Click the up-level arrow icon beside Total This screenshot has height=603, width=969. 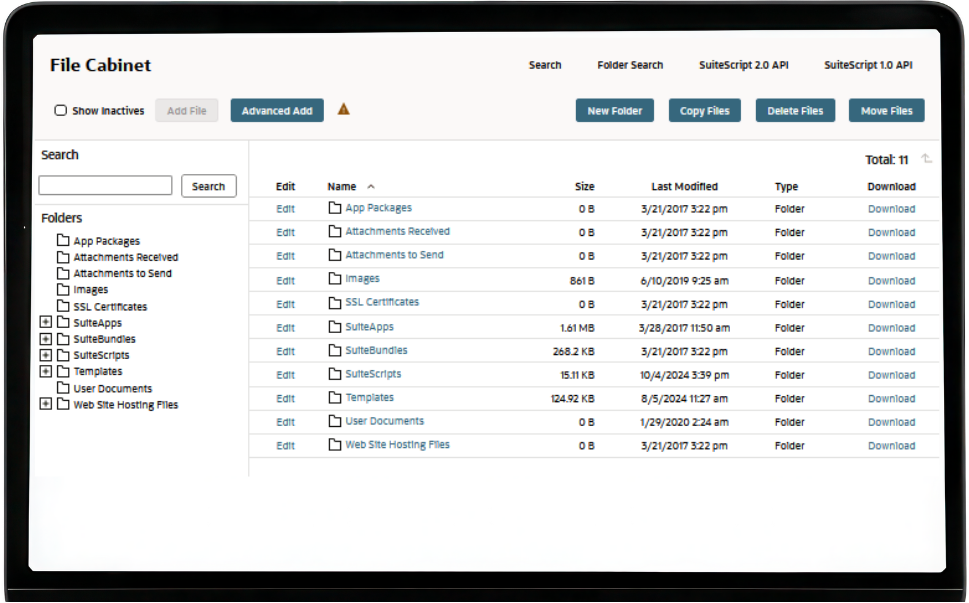coord(926,159)
